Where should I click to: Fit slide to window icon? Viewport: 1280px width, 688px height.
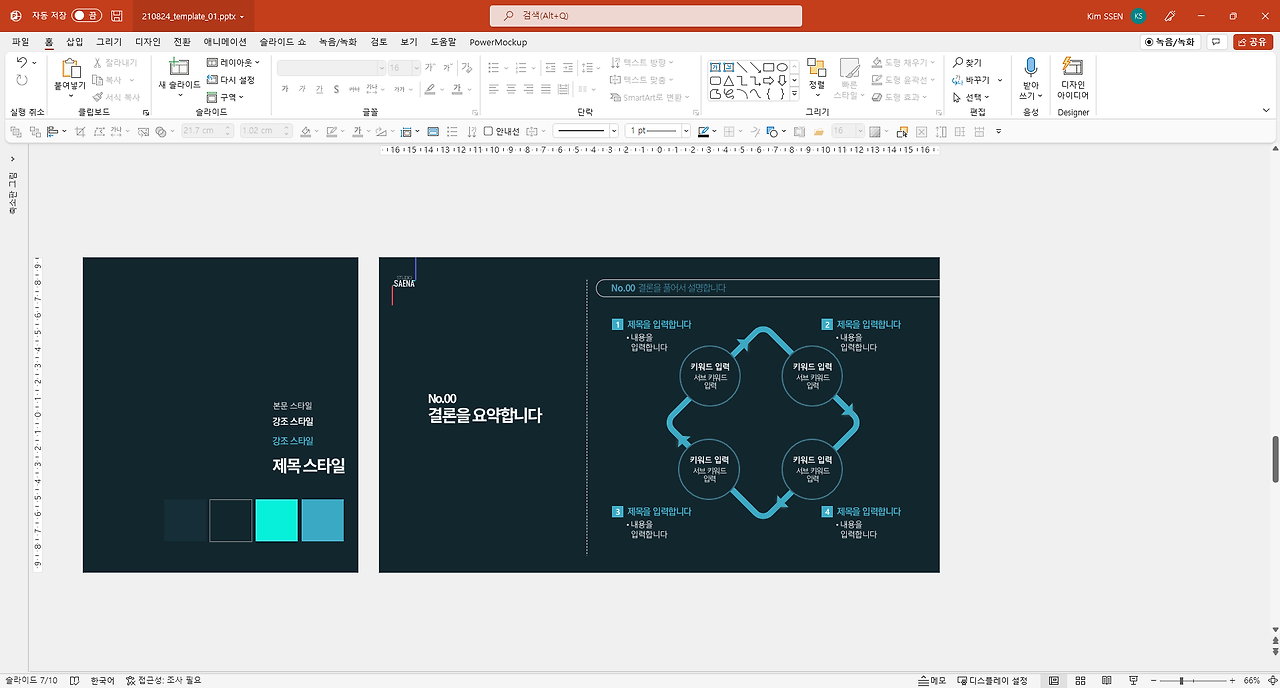tap(1271, 680)
